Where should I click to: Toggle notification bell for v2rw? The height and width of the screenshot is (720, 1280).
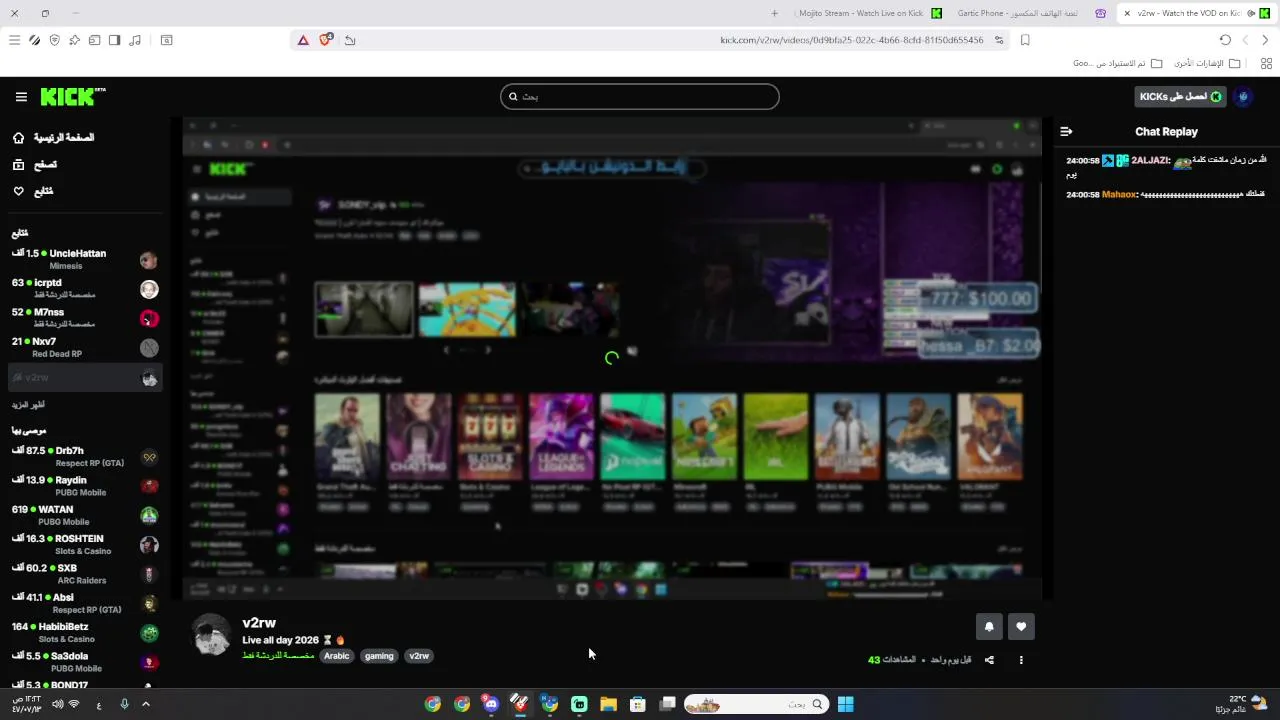tap(989, 627)
